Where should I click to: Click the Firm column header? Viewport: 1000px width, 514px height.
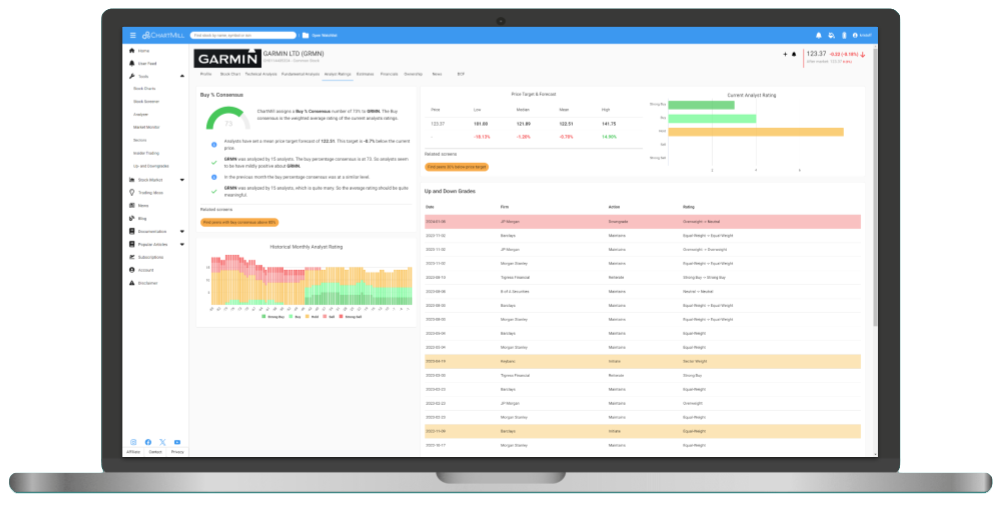coord(504,207)
